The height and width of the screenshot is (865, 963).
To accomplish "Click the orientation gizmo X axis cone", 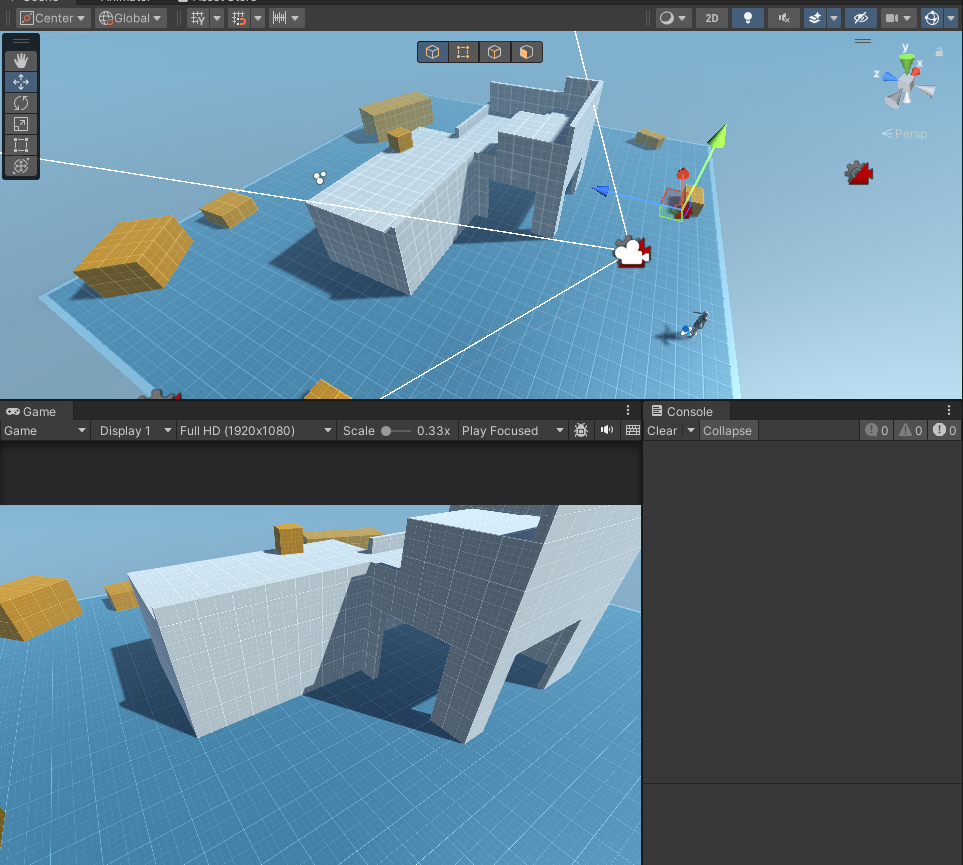I will point(916,71).
